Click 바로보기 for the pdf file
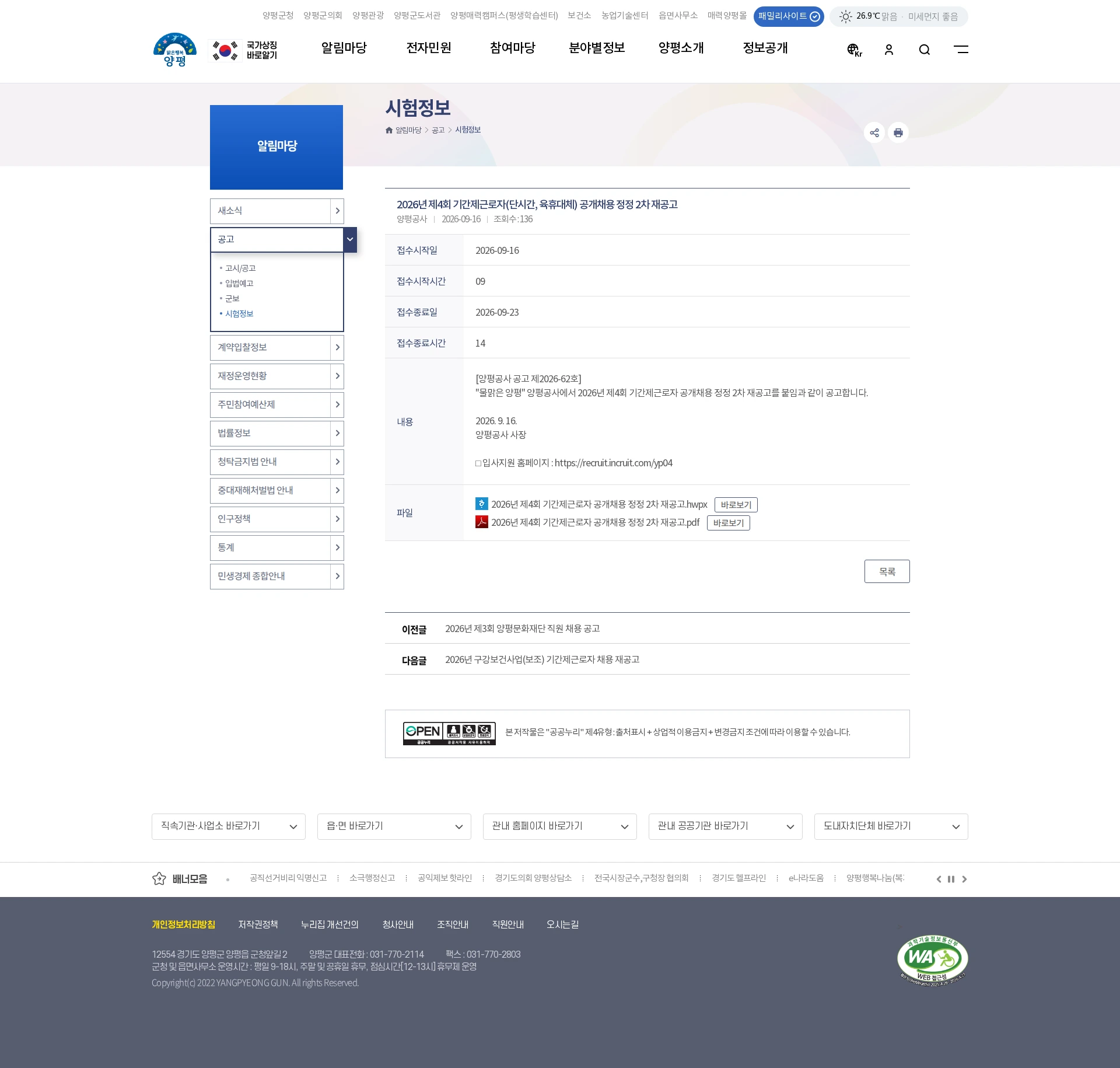 729,523
